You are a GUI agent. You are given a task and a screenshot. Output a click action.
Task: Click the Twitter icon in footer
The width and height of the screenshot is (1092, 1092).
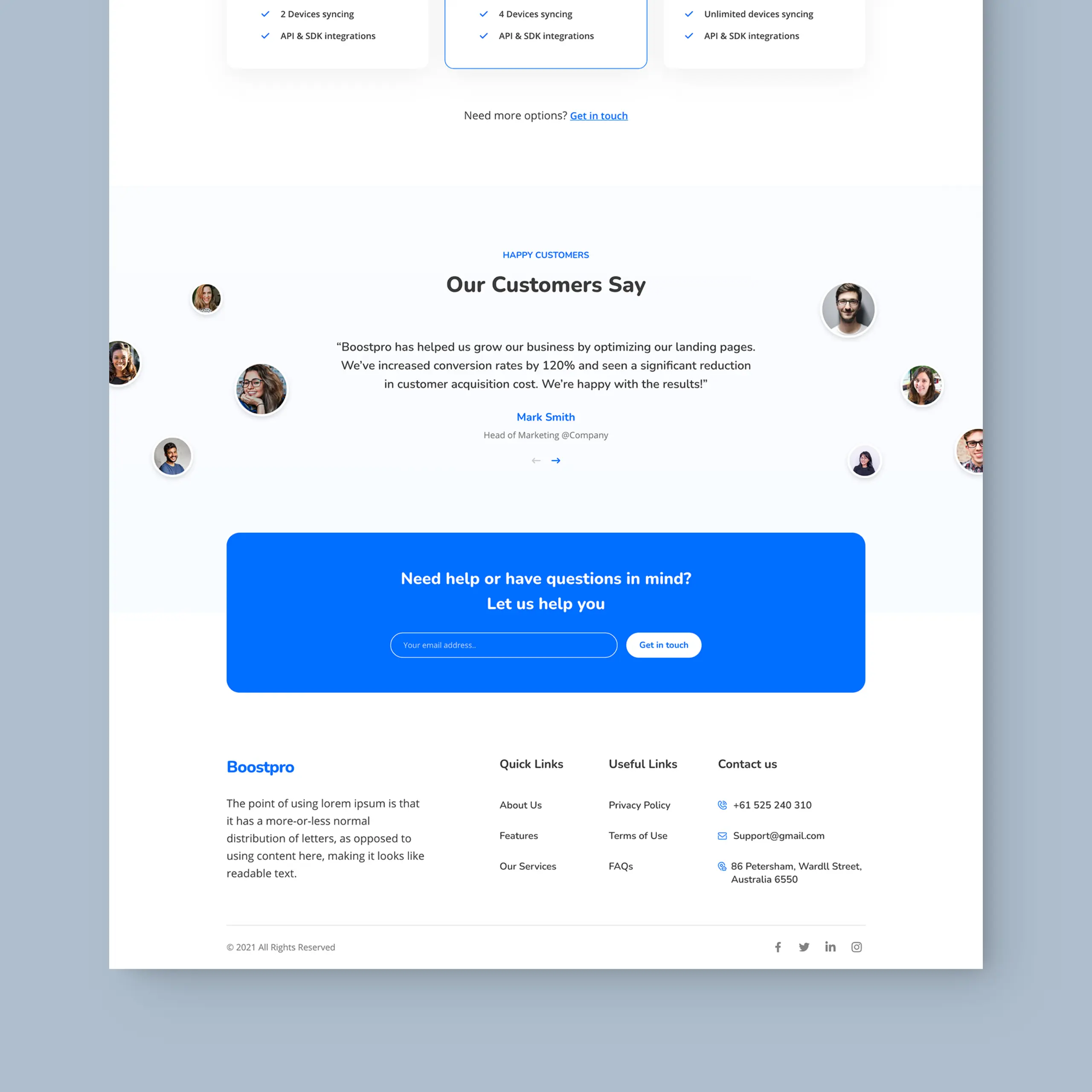pyautogui.click(x=804, y=947)
